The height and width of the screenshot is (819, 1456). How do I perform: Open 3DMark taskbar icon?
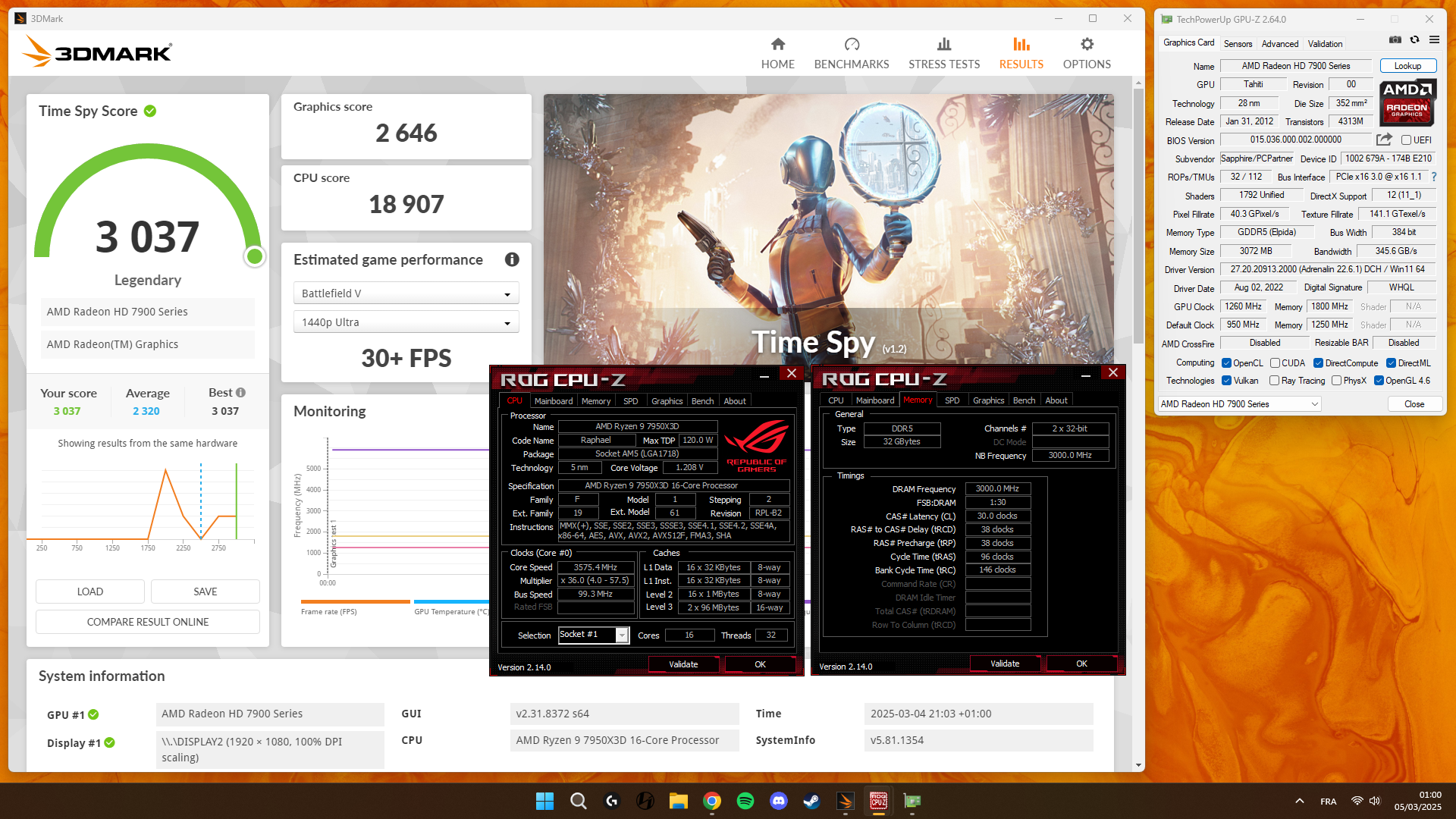(846, 801)
